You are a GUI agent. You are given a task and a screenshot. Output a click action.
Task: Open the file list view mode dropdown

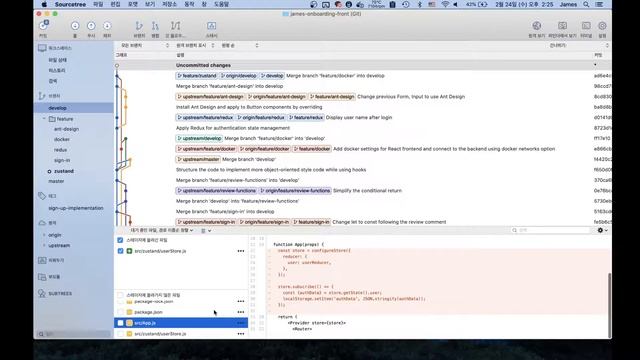point(206,230)
